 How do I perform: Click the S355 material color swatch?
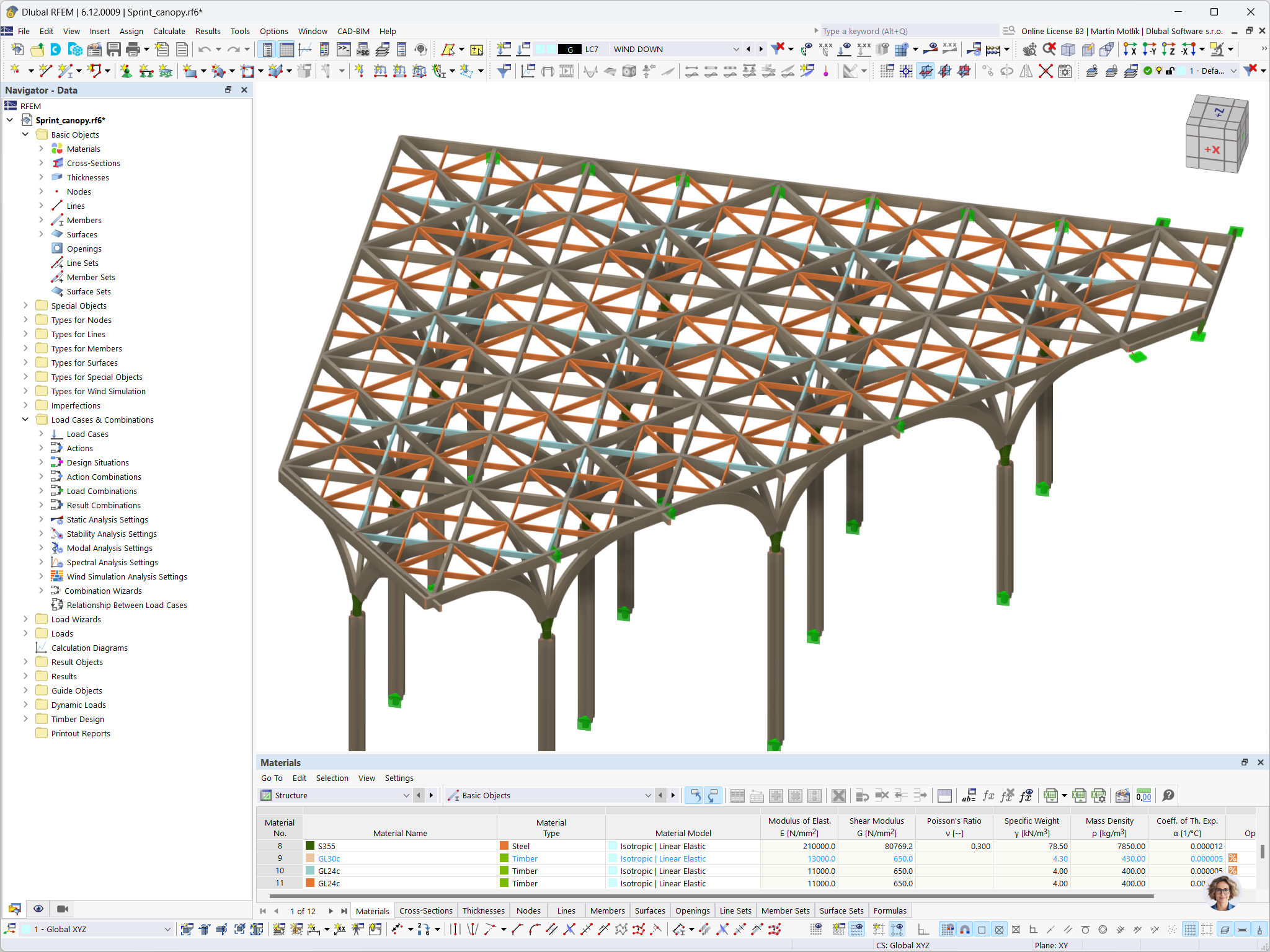(310, 846)
